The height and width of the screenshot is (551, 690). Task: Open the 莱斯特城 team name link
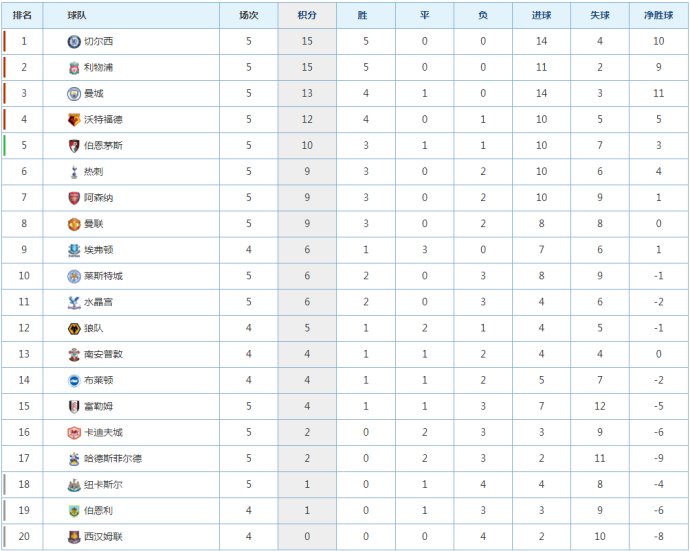point(103,276)
